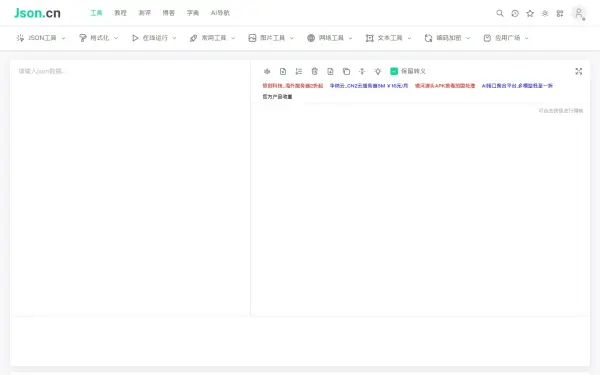This screenshot has width=600, height=375.
Task: Expand the 图片工具 dropdown menu
Action: (271, 38)
